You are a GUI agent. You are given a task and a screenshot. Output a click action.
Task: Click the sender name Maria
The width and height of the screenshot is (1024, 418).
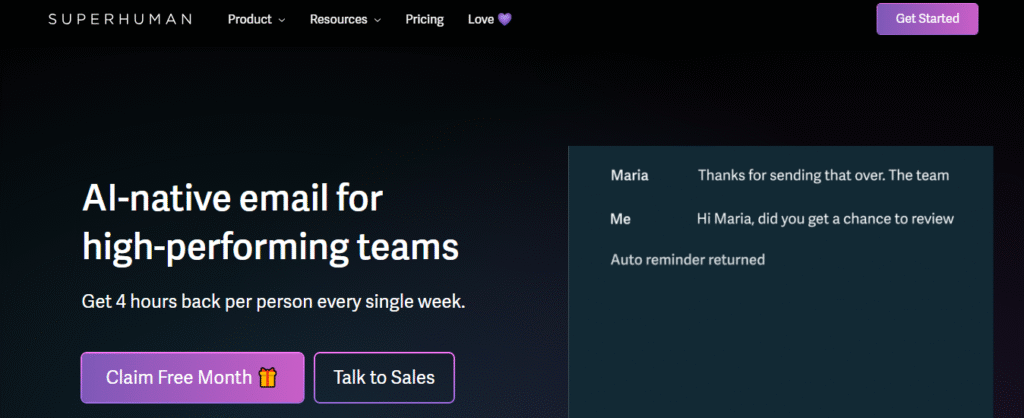[x=630, y=175]
